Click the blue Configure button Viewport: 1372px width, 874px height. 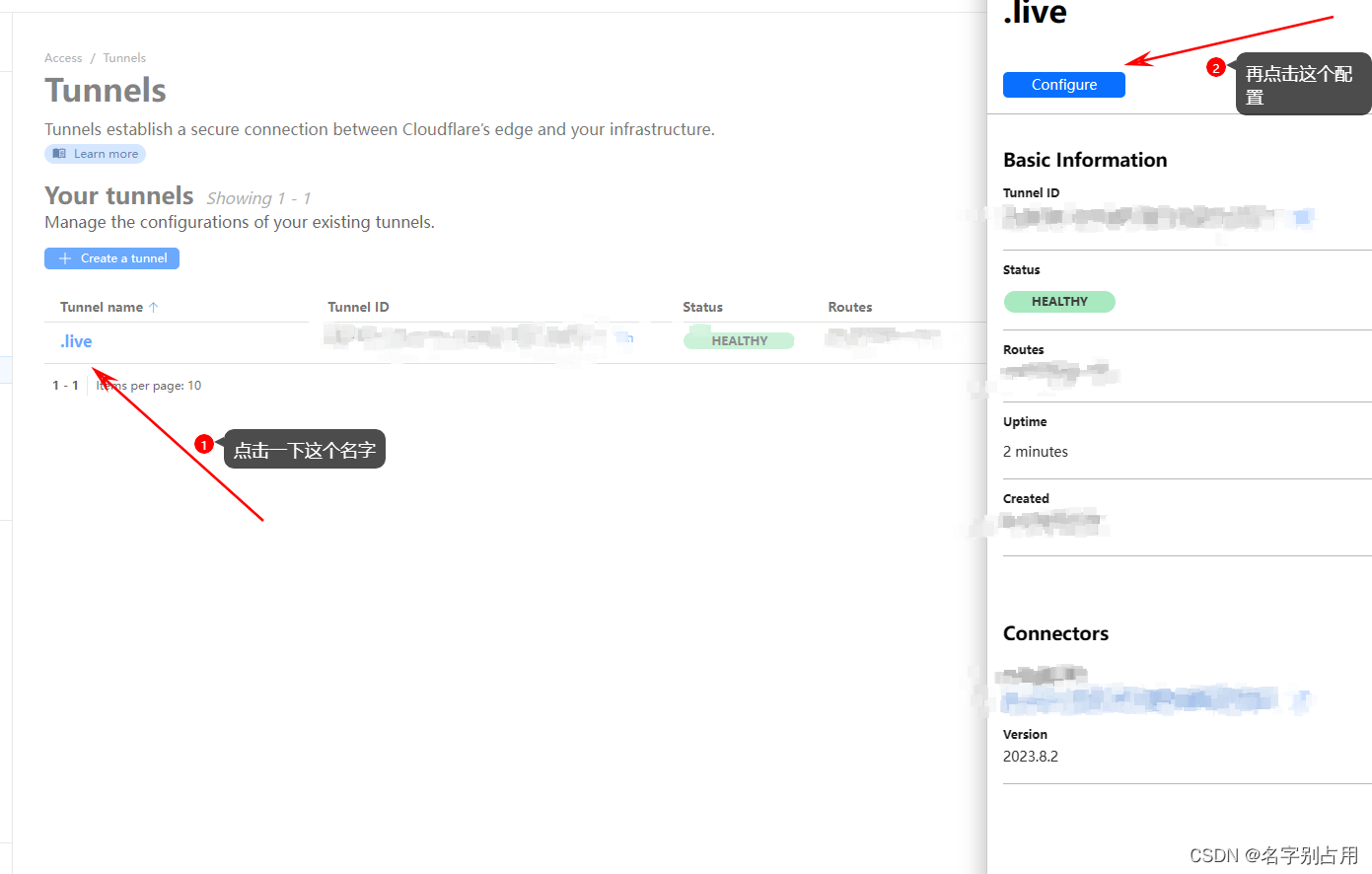1063,85
